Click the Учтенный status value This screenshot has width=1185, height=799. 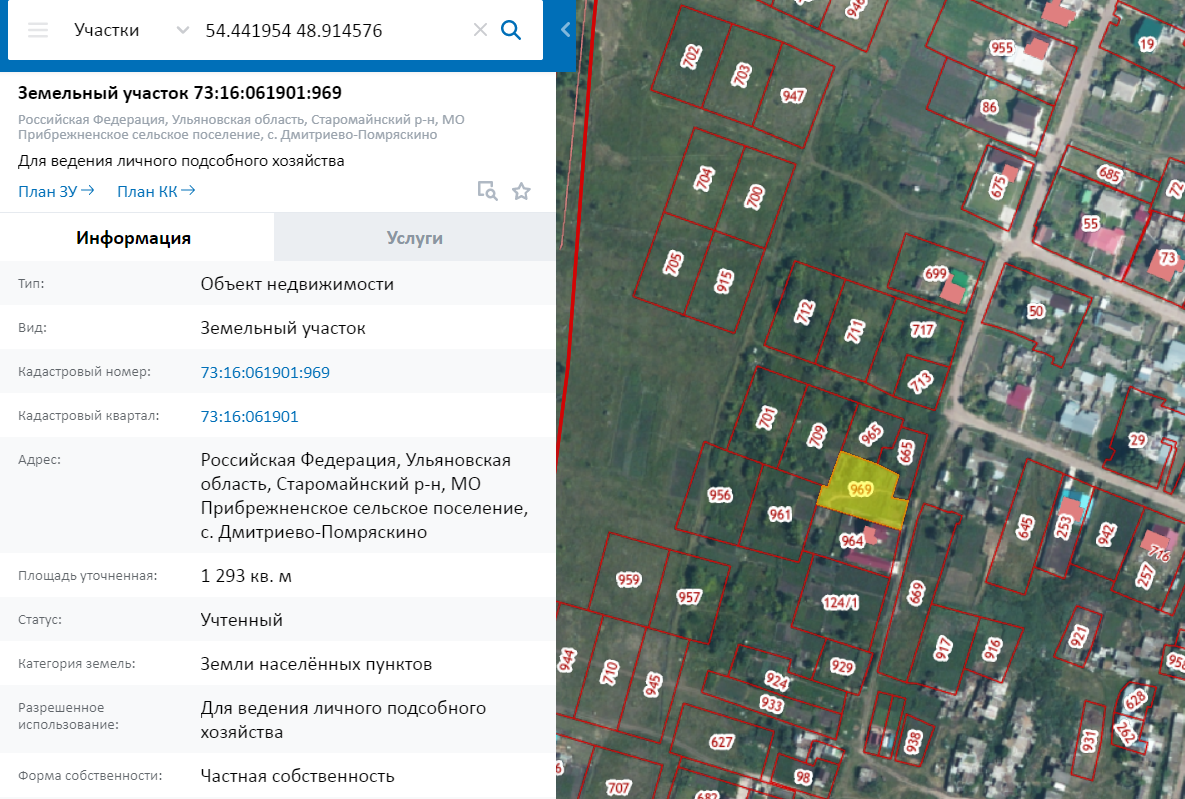click(x=241, y=620)
